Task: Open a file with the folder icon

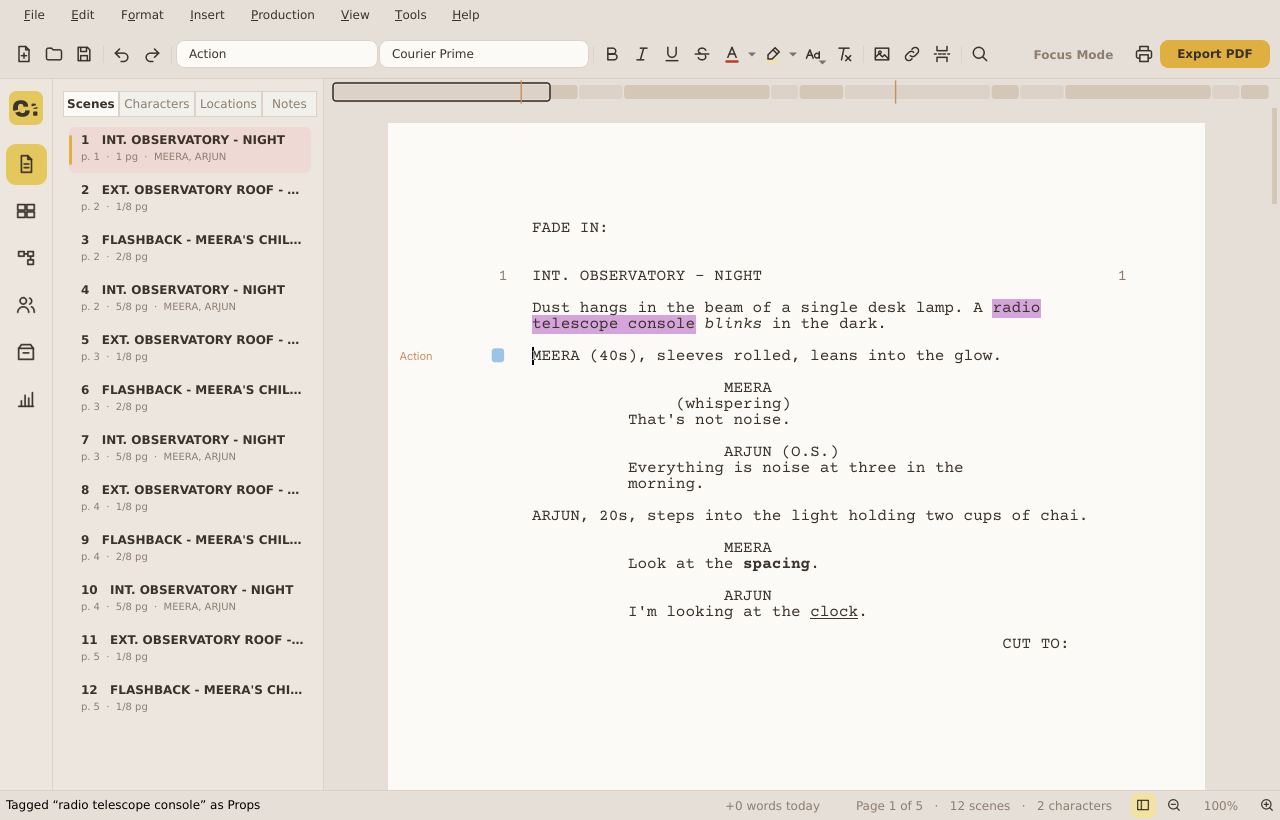Action: 54,54
